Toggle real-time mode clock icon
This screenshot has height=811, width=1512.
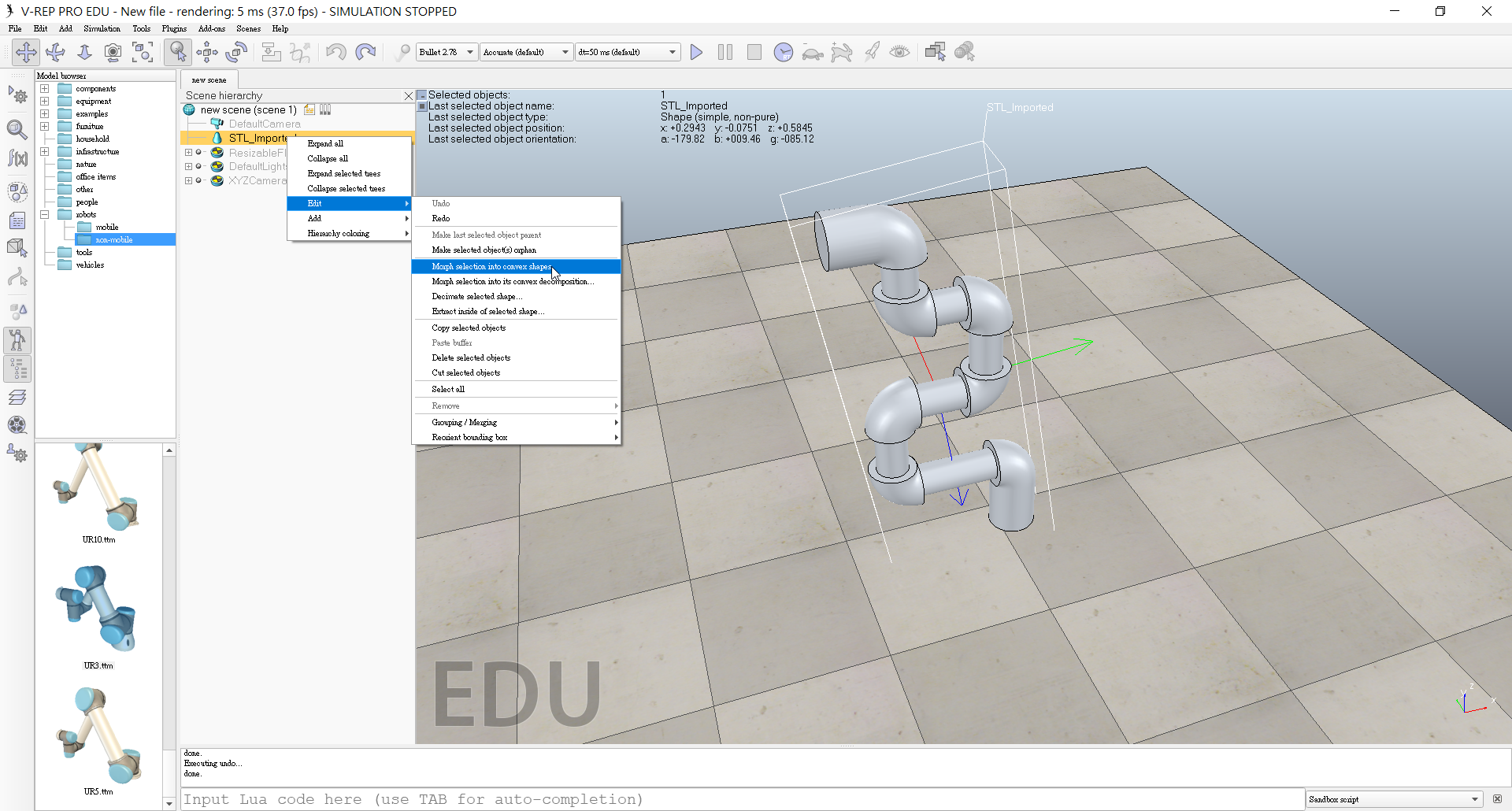tap(784, 52)
